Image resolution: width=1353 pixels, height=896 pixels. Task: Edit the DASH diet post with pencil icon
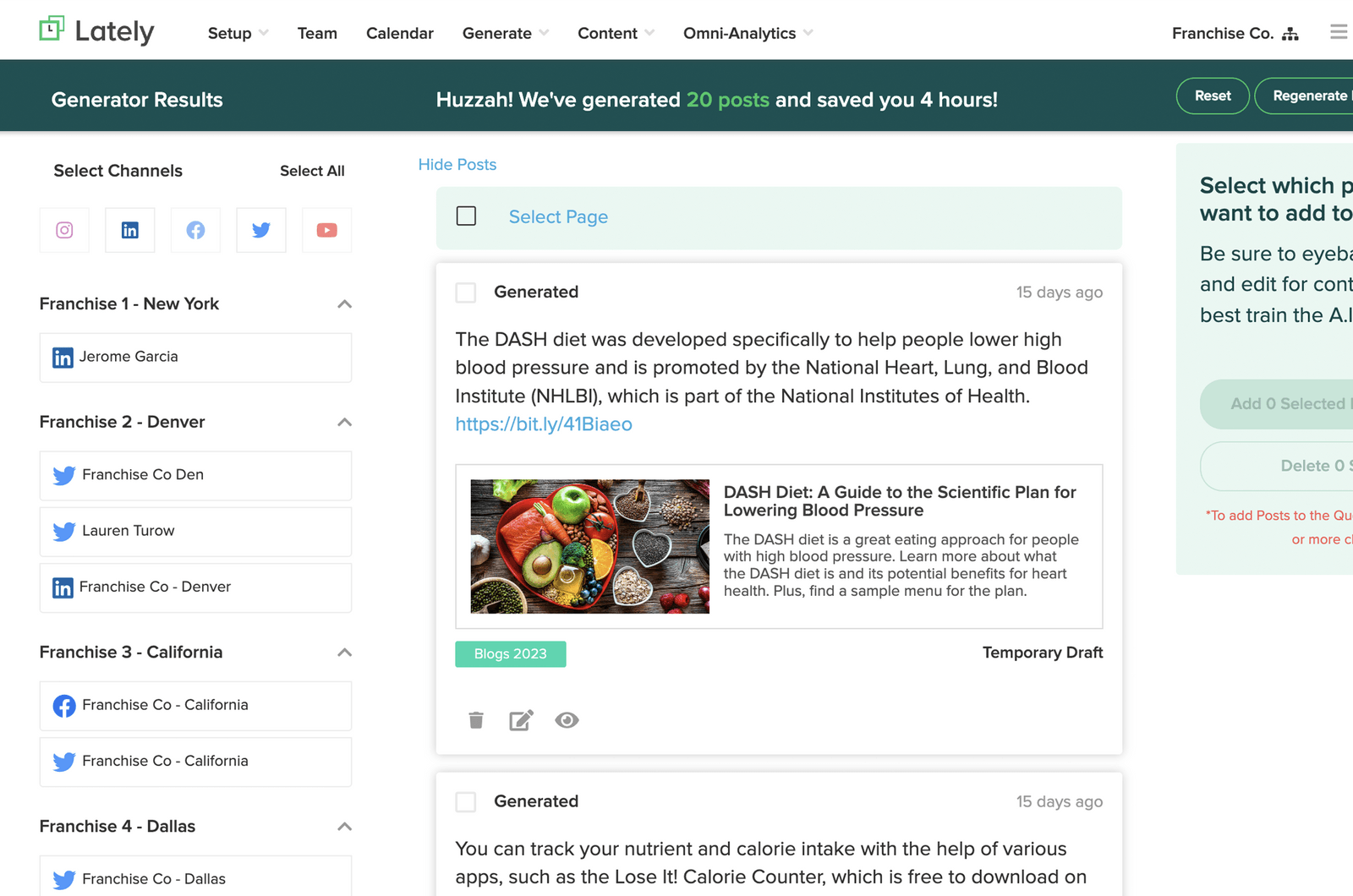[x=521, y=720]
